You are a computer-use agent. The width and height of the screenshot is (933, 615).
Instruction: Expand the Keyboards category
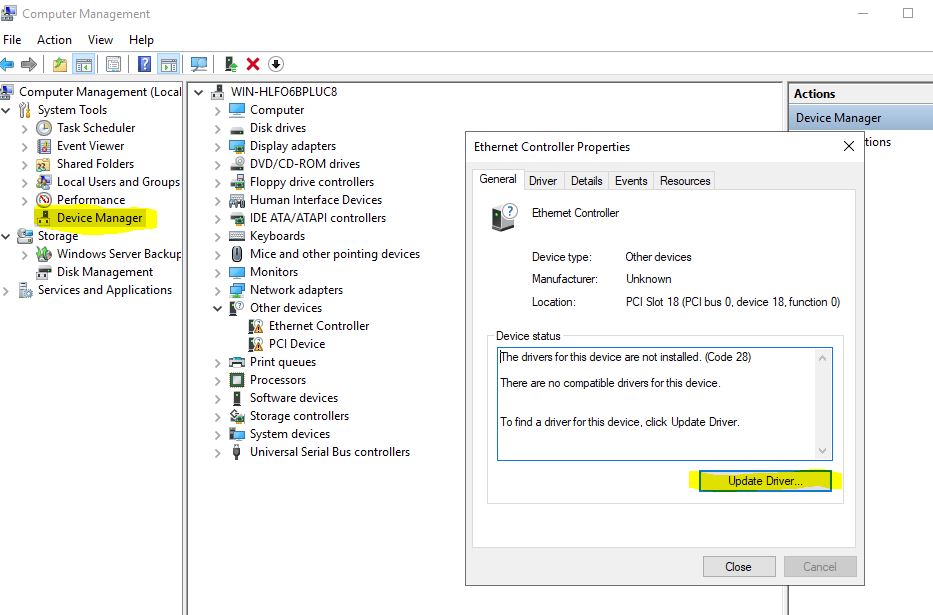pos(218,237)
